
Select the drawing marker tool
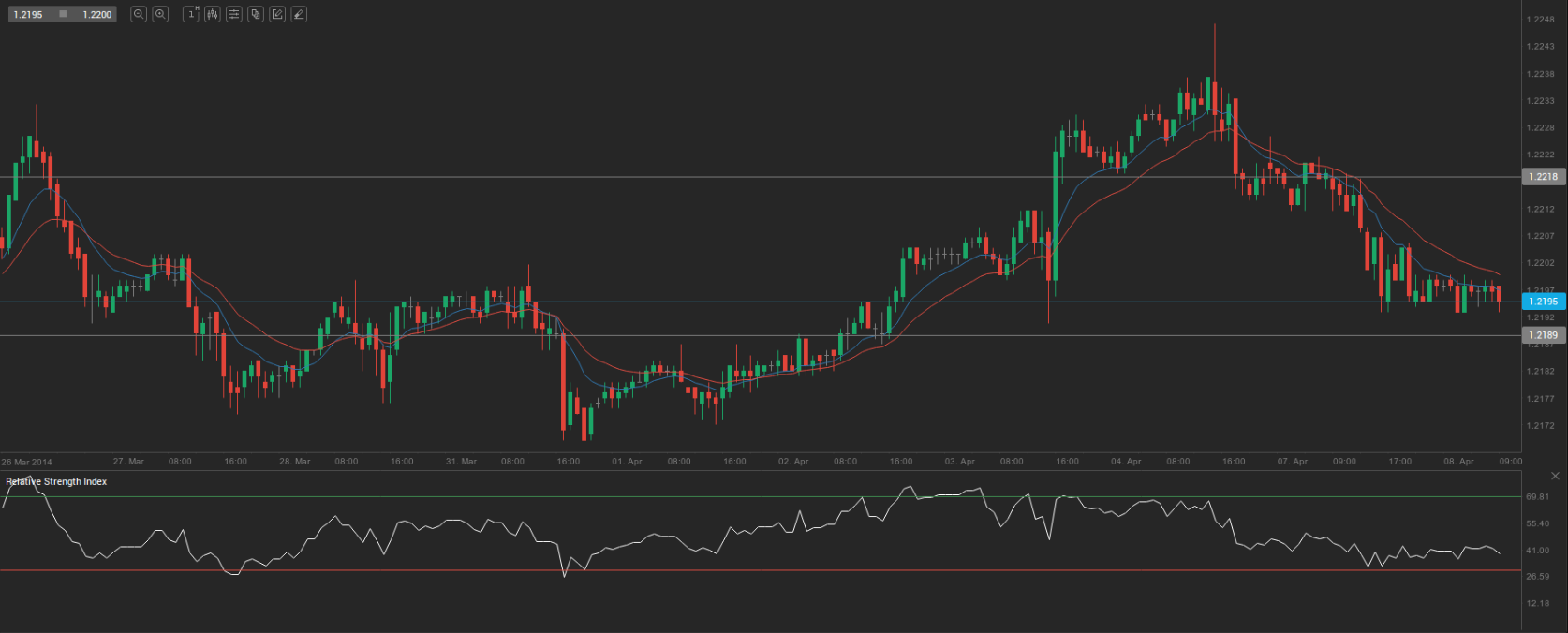[x=299, y=14]
